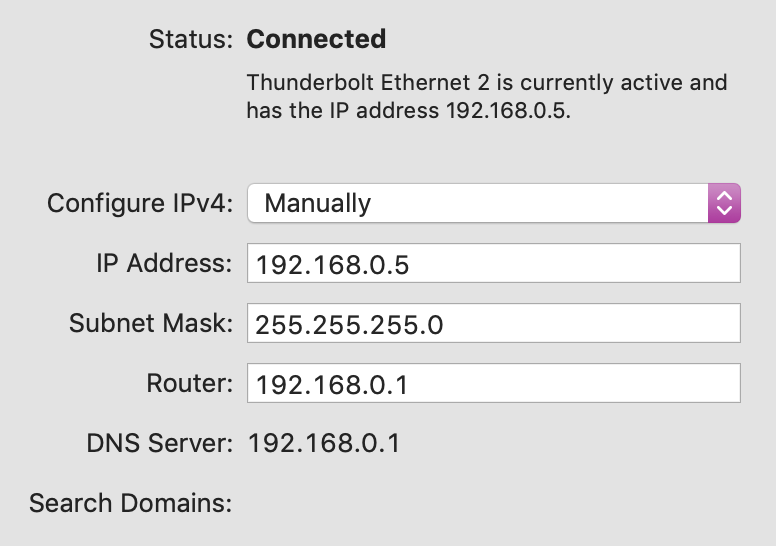Click the empty Search Domains value area

[494, 503]
